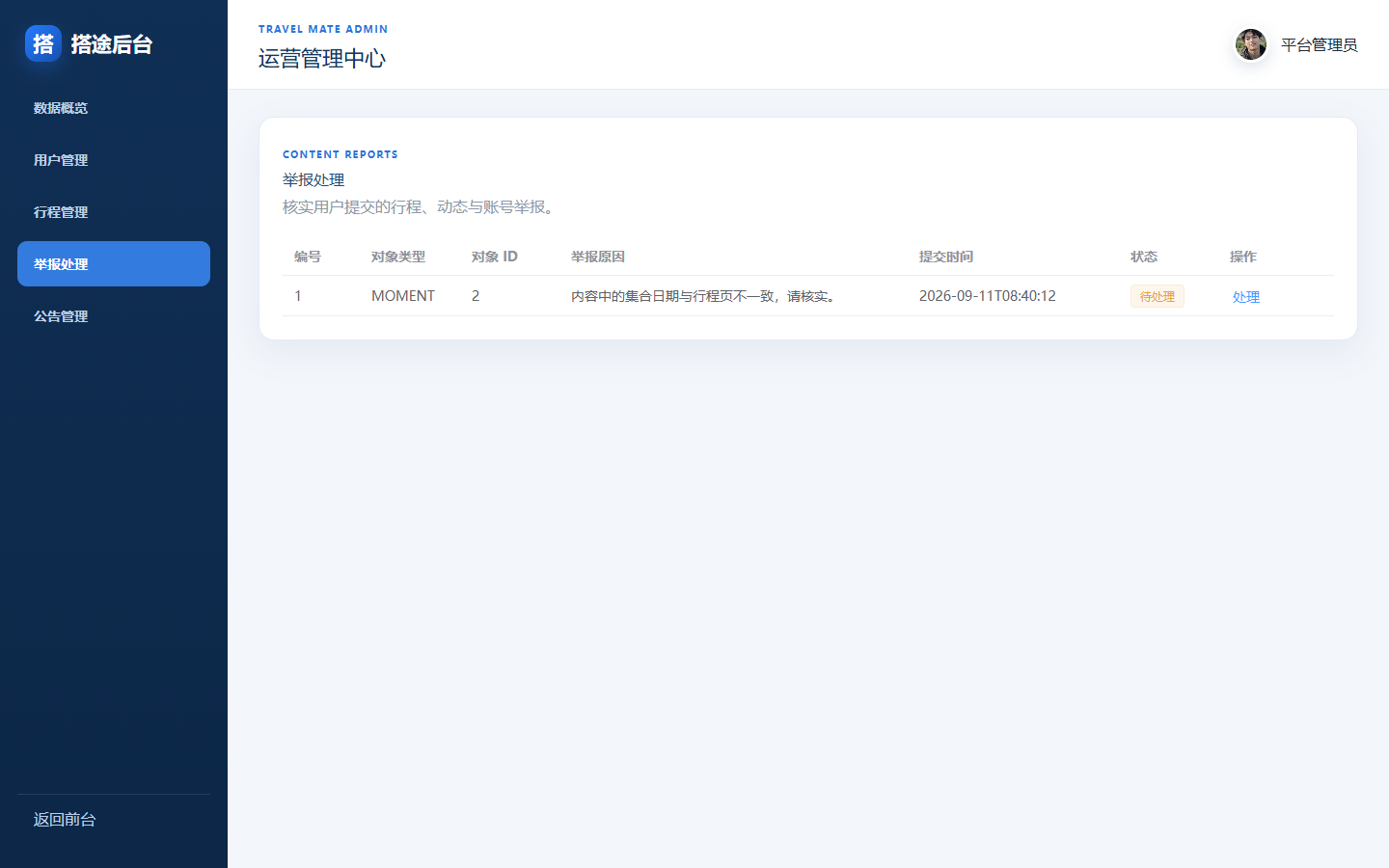Image resolution: width=1389 pixels, height=868 pixels.
Task: Click the 编号 column header
Action: point(308,257)
